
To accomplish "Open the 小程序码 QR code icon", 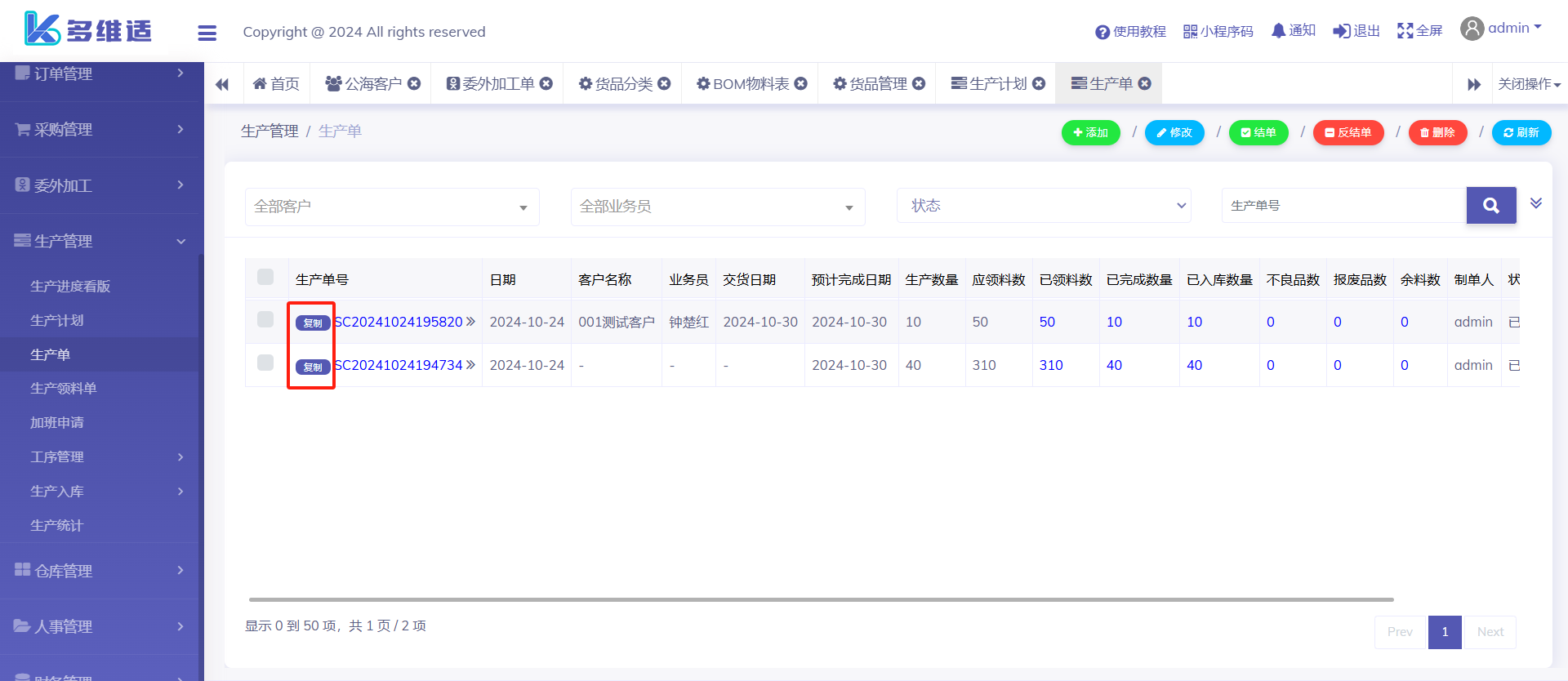I will click(1190, 32).
